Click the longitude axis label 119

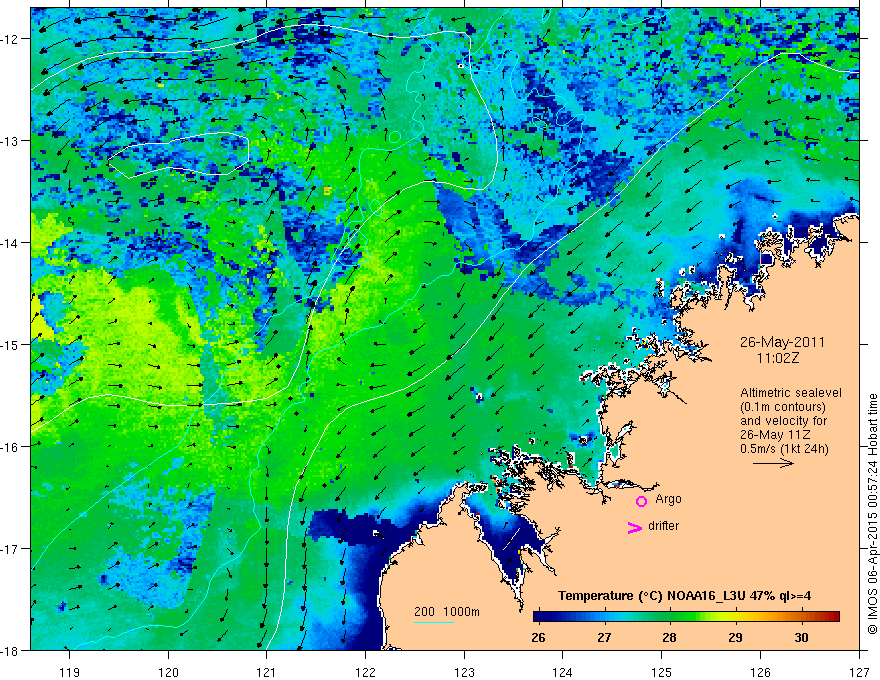click(70, 672)
